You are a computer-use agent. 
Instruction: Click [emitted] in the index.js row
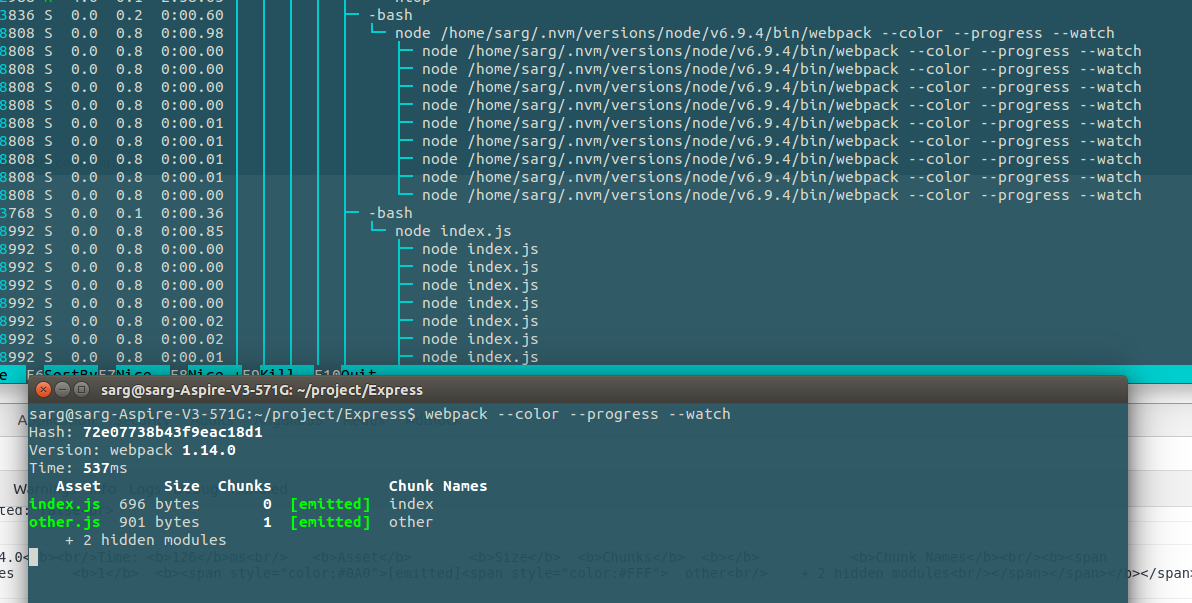(x=330, y=504)
